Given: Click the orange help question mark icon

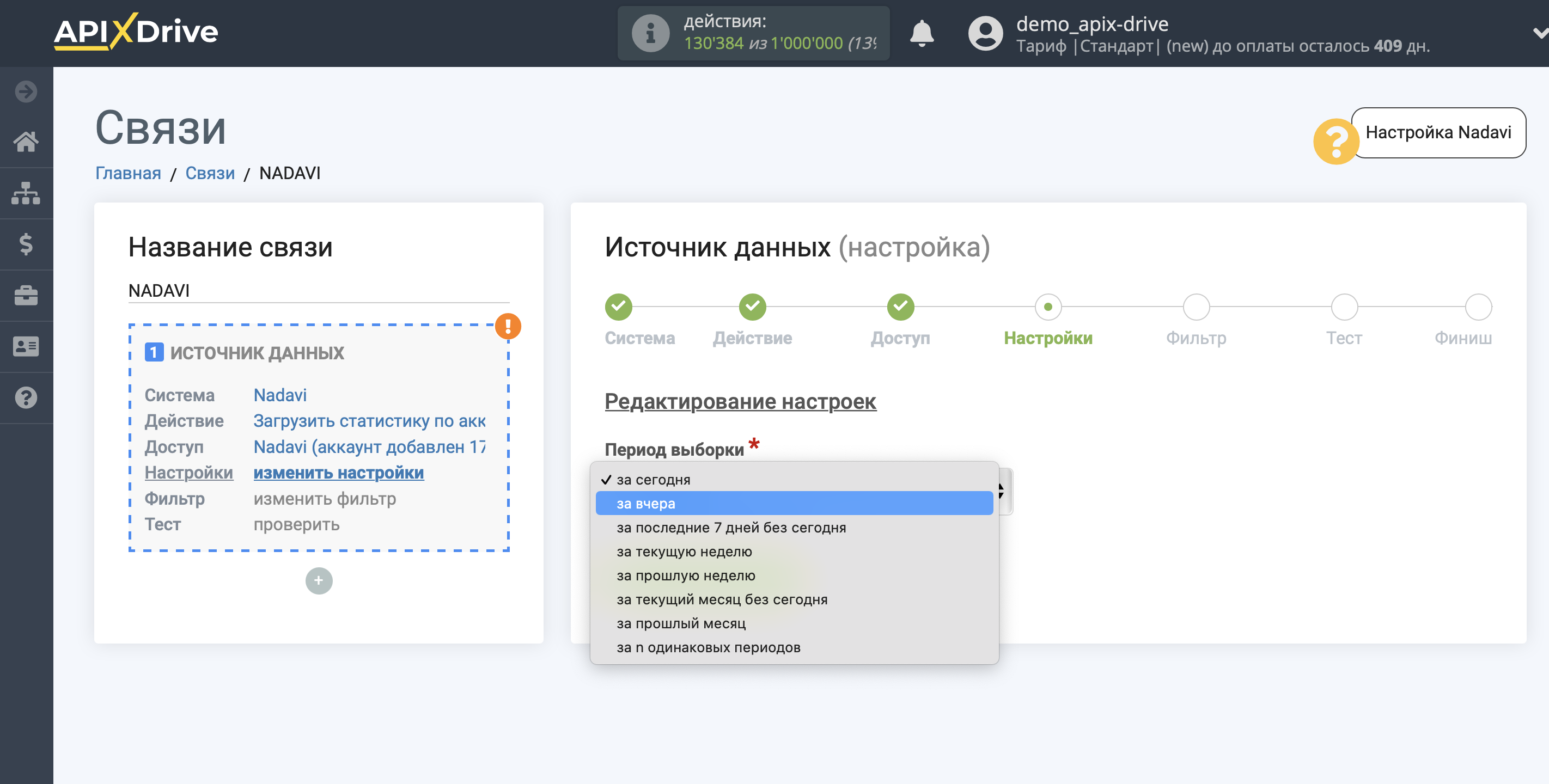Looking at the screenshot, I should coord(1335,142).
